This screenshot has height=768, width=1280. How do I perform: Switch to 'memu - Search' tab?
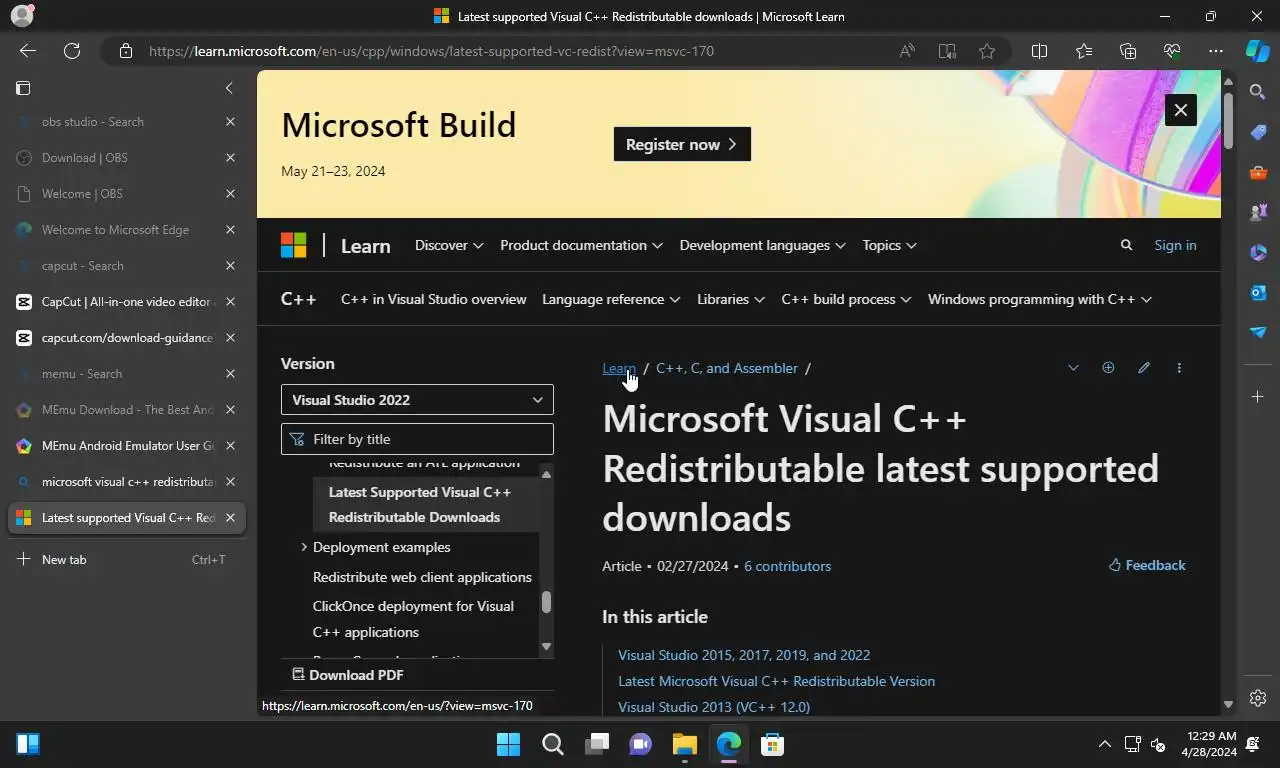pyautogui.click(x=126, y=374)
